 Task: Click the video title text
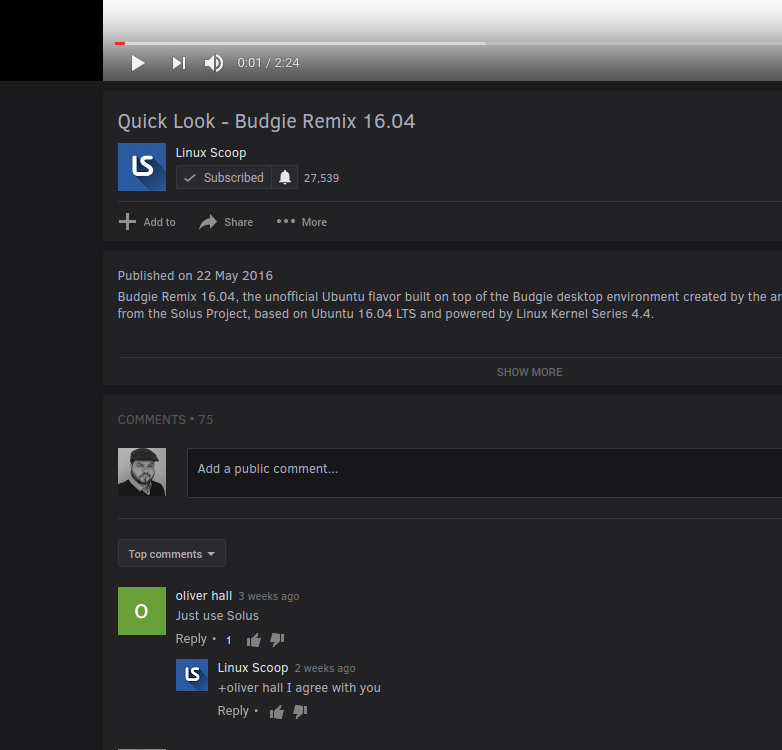pyautogui.click(x=266, y=121)
